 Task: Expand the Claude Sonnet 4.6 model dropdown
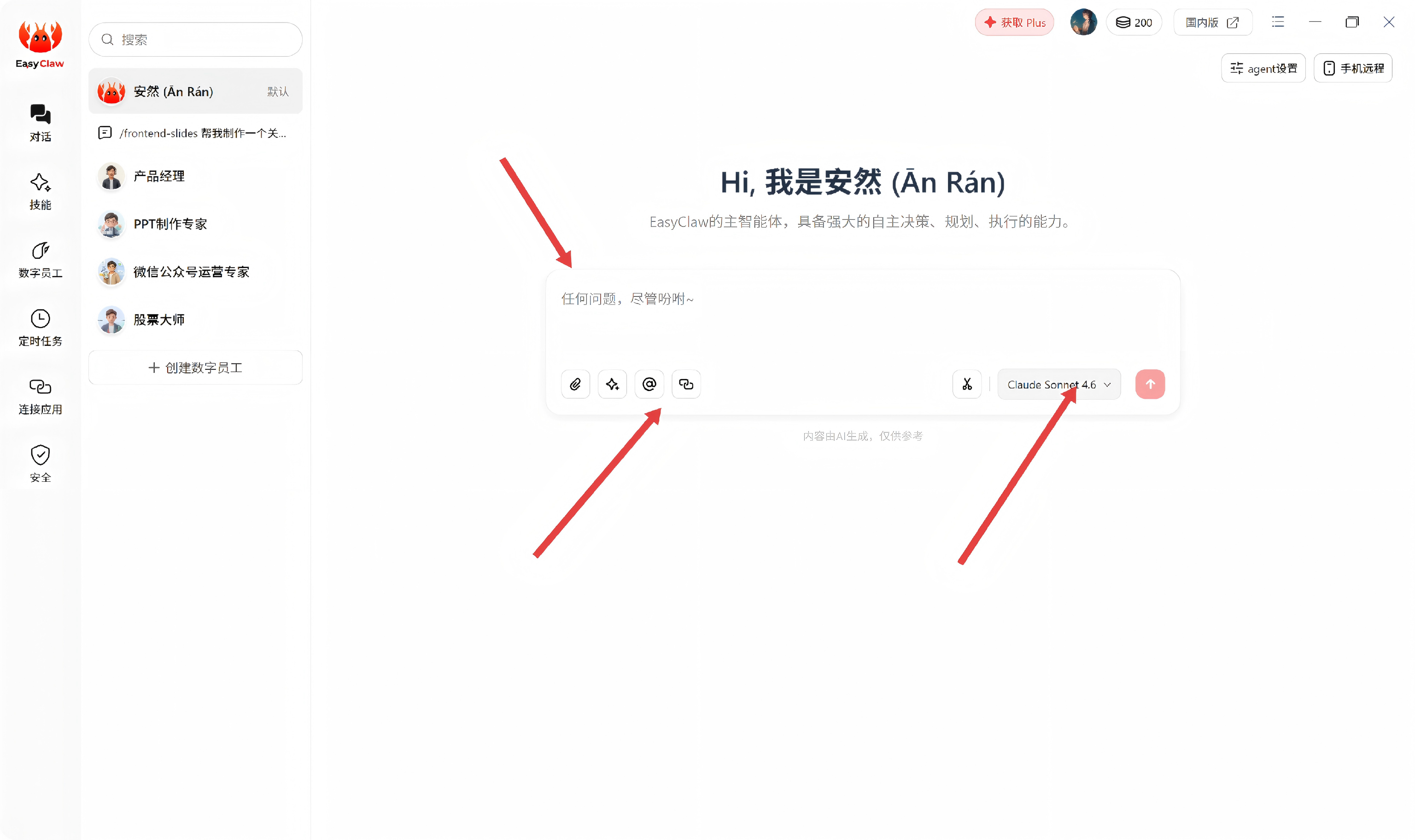(1058, 385)
